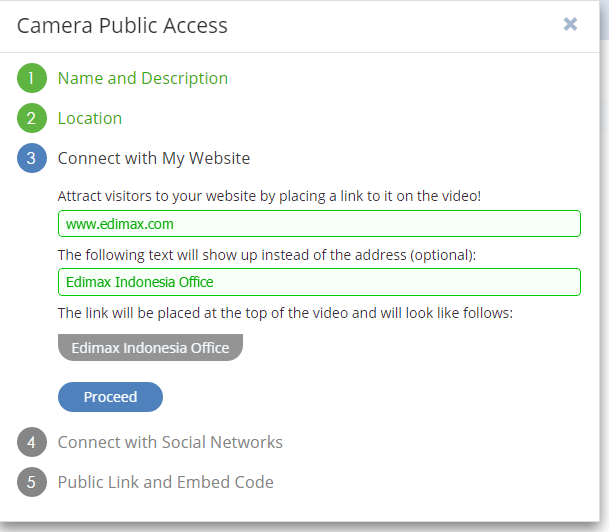Click the gray step 4 circle
Viewport: 609px width, 532px height.
[x=32, y=442]
